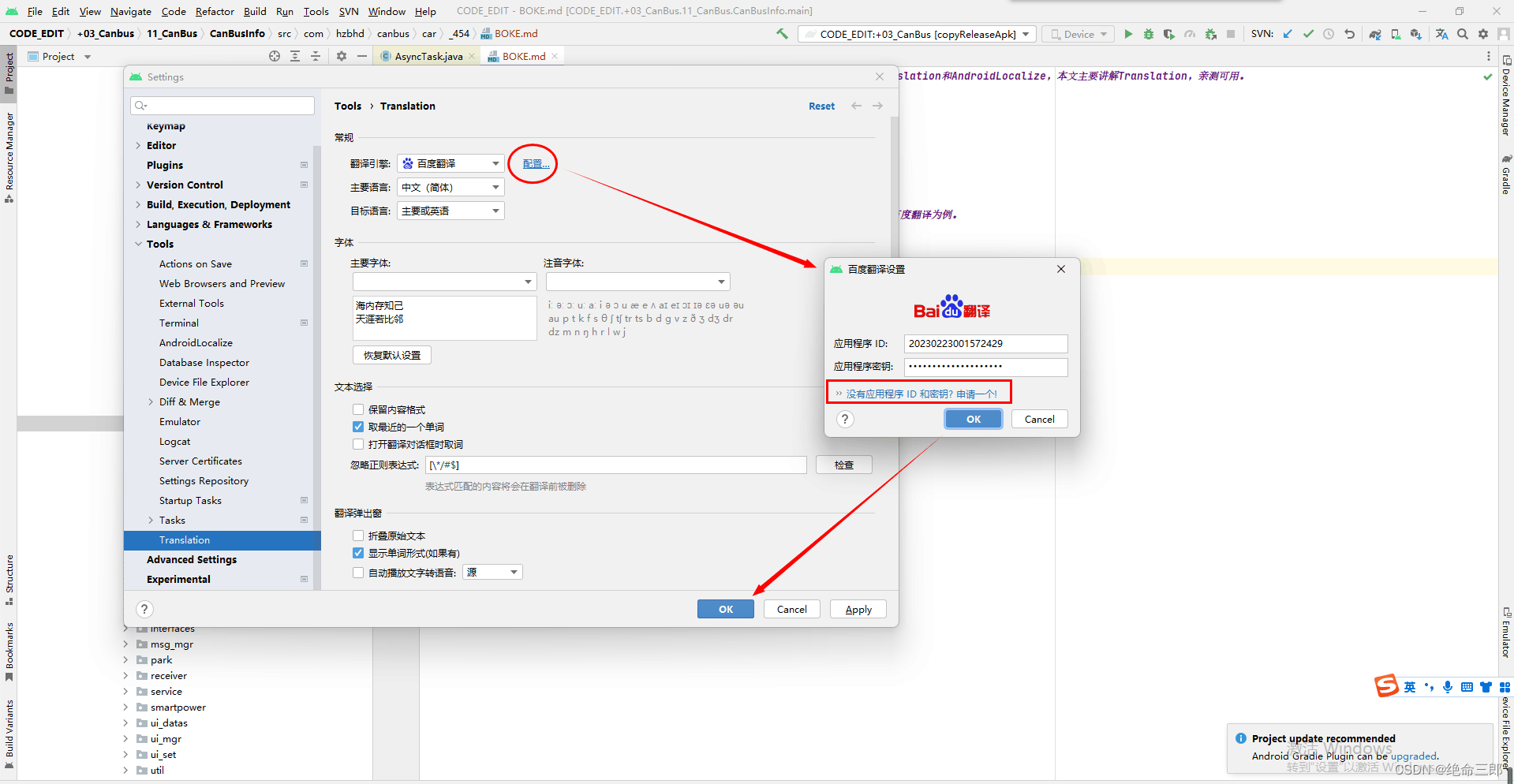Open 主要字体 font dropdown
Viewport: 1514px width, 784px height.
coord(444,282)
